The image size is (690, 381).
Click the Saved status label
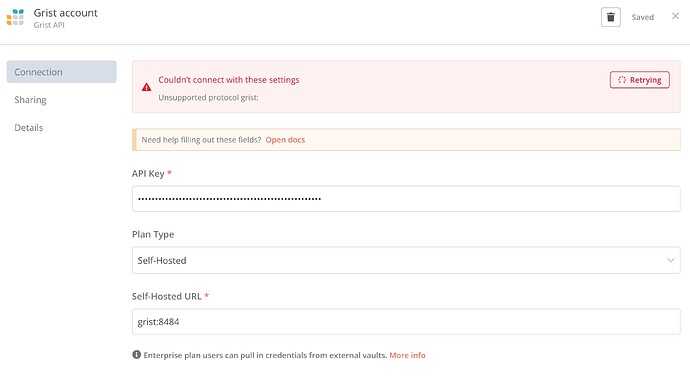click(642, 17)
